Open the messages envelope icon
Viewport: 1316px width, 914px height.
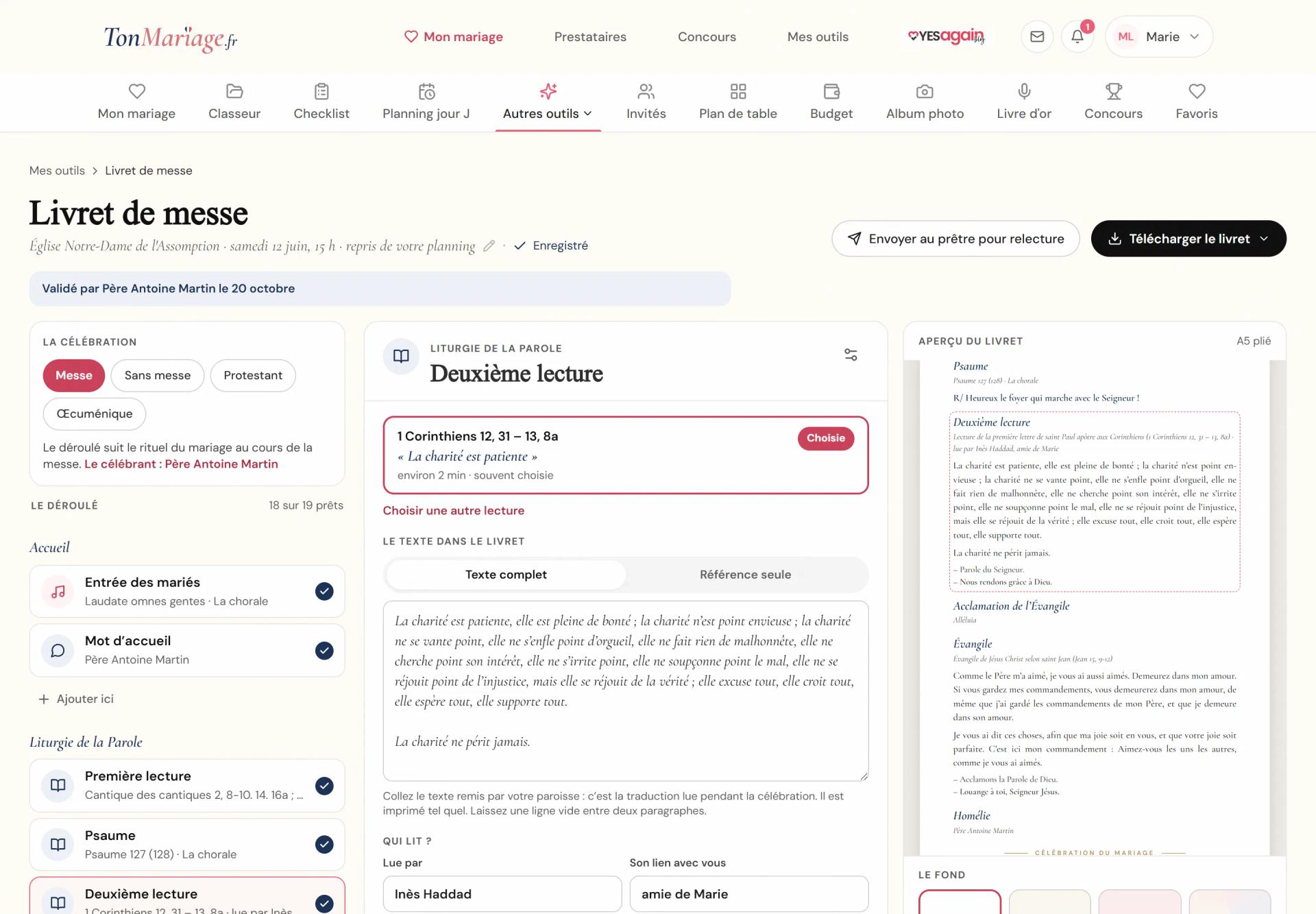pos(1037,36)
